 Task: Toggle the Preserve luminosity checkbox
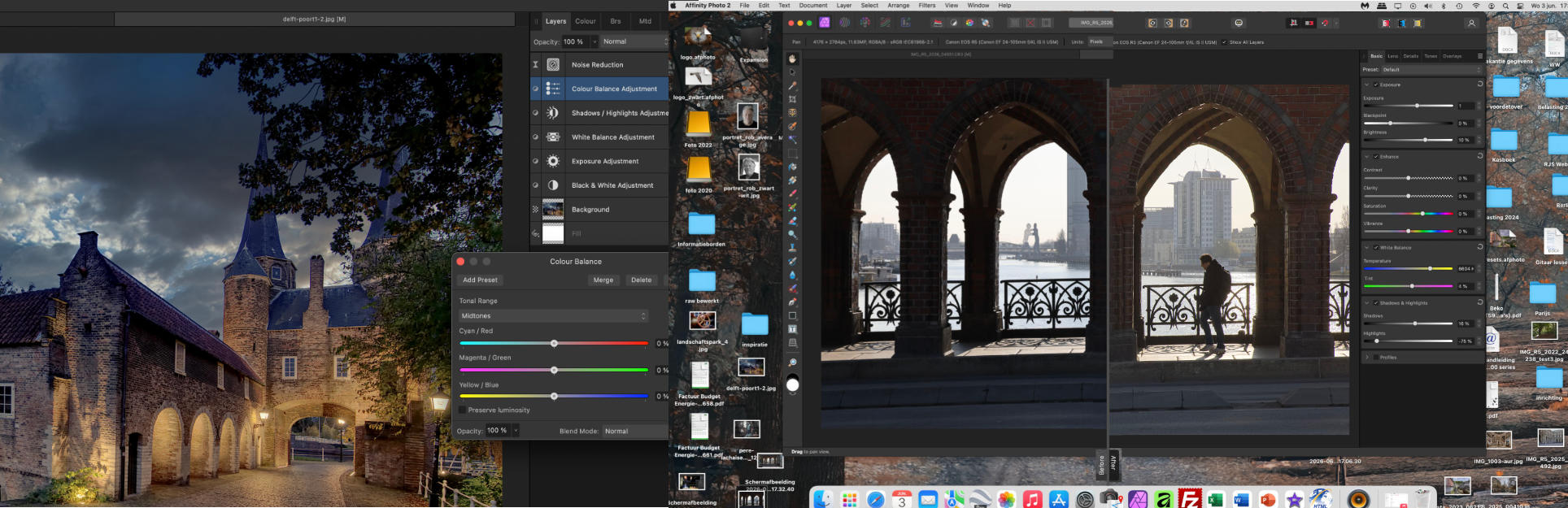point(463,410)
